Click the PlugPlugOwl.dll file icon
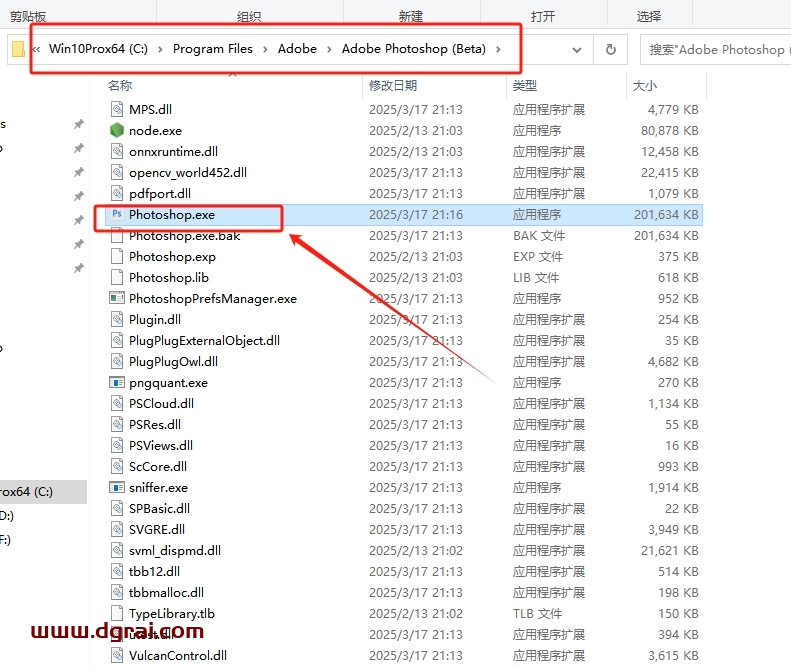Image resolution: width=791 pixels, height=668 pixels. pyautogui.click(x=117, y=361)
